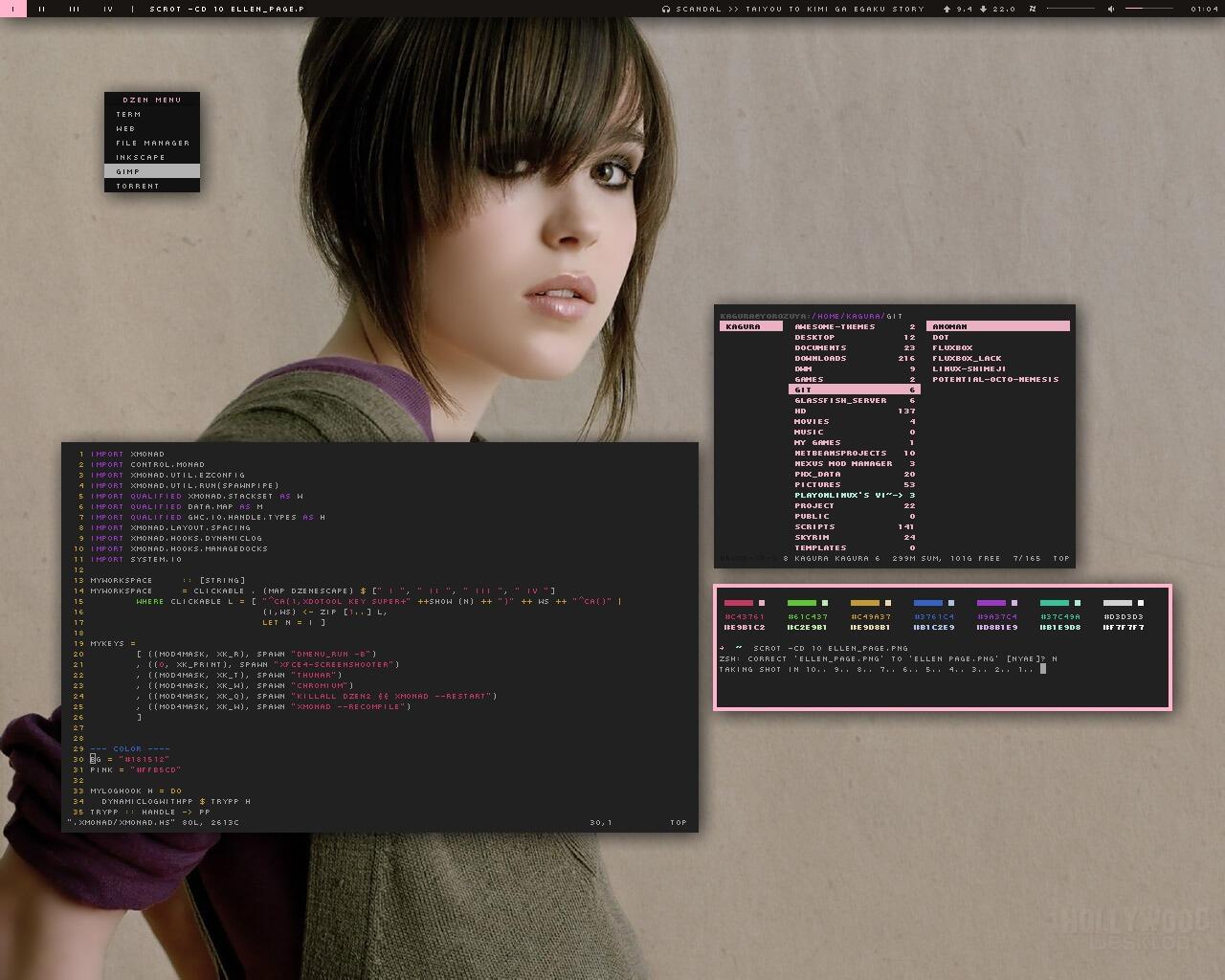1225x980 pixels.
Task: Select the SKYRIM directory in ranger
Action: click(x=855, y=537)
